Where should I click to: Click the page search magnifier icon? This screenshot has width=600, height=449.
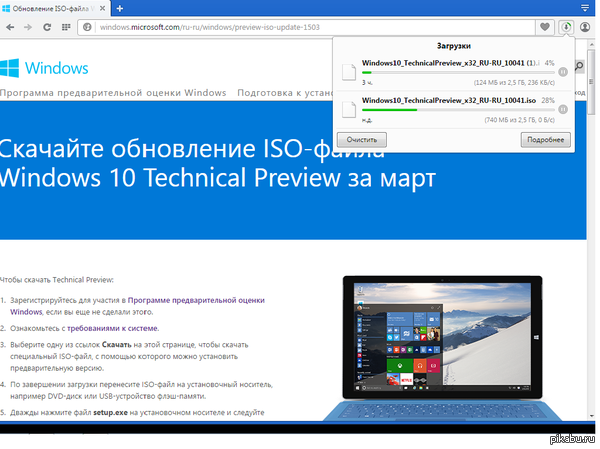pos(579,66)
